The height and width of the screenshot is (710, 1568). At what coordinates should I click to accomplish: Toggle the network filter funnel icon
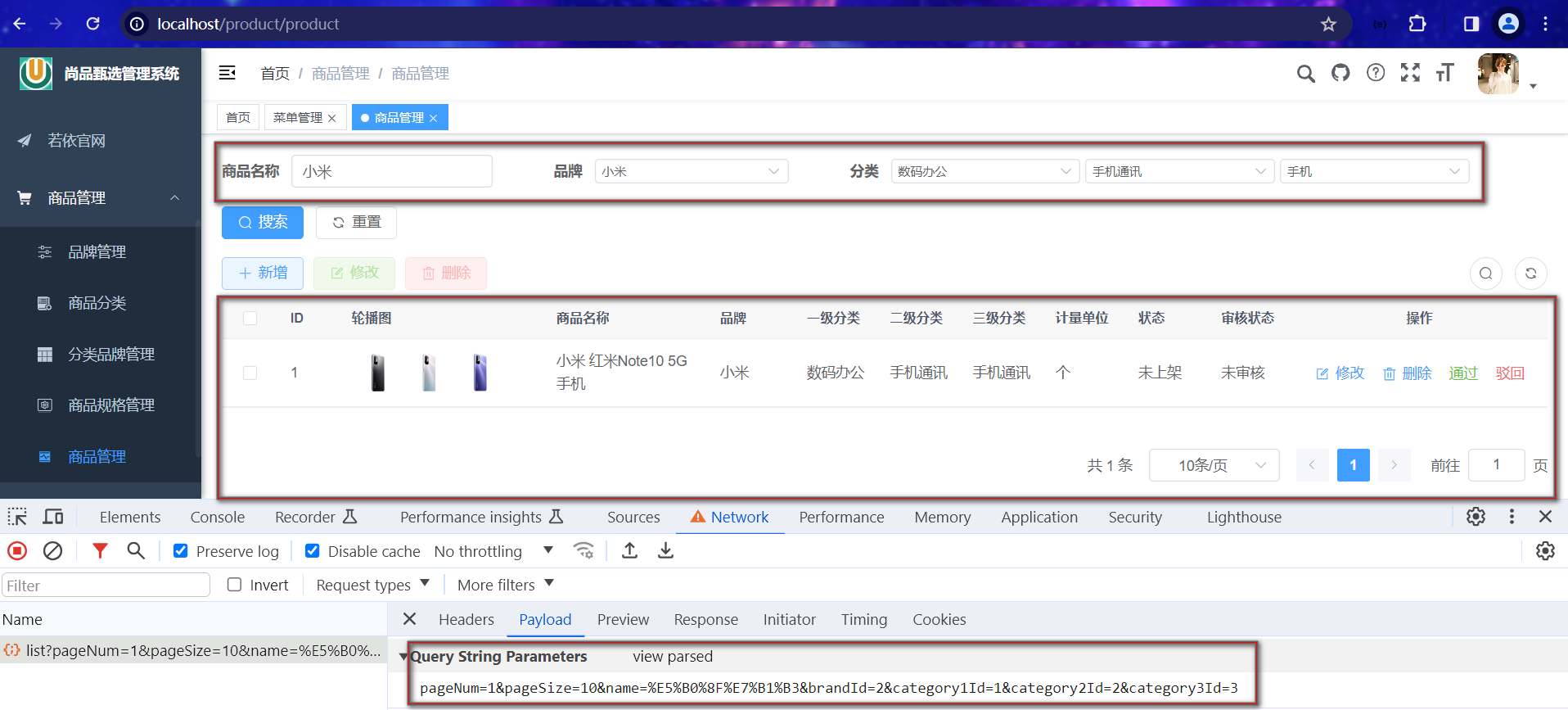[100, 551]
